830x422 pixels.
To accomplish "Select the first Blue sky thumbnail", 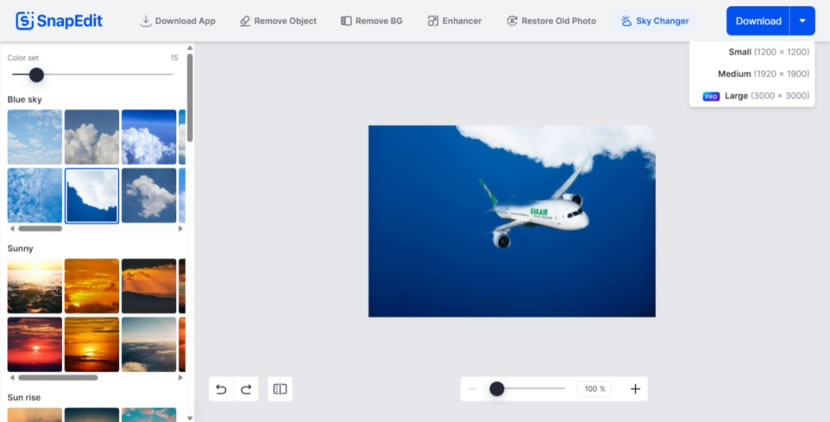I will pos(34,137).
